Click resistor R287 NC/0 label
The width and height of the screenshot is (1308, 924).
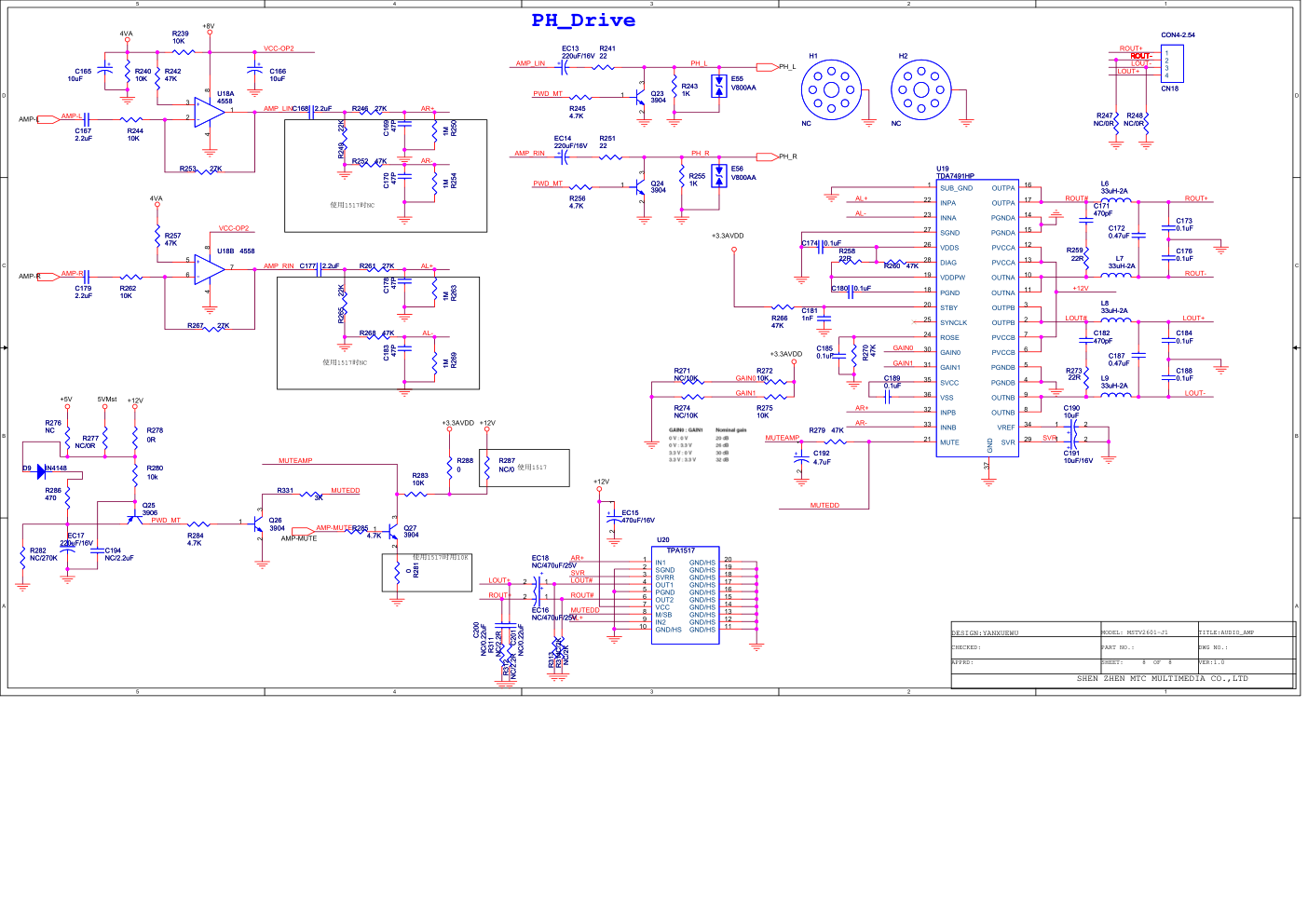click(507, 464)
